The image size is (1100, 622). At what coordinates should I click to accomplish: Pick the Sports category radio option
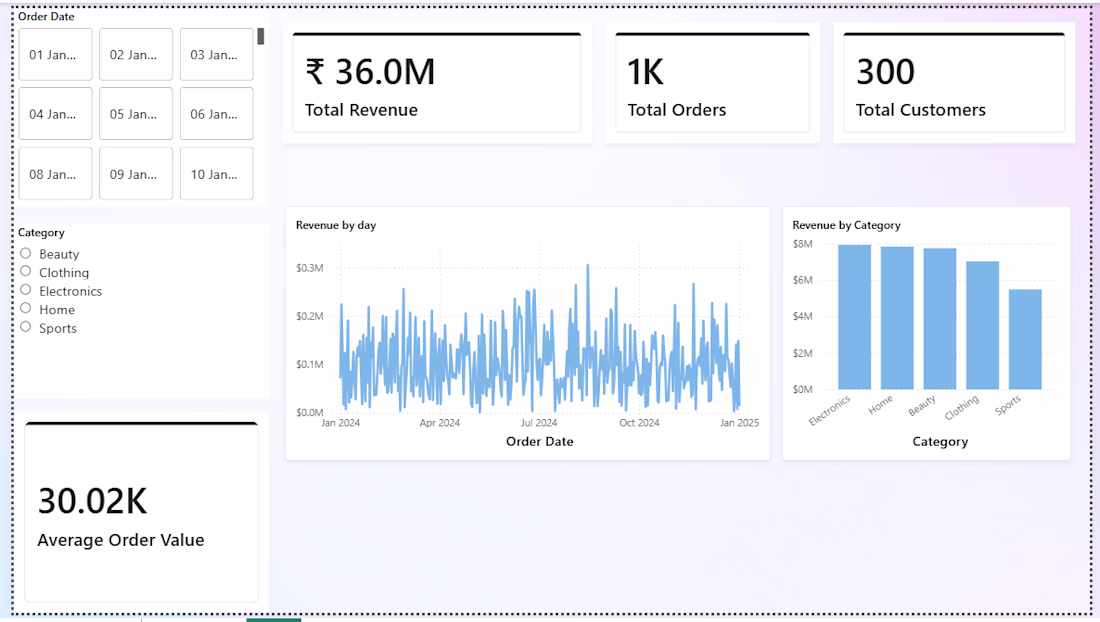click(26, 327)
